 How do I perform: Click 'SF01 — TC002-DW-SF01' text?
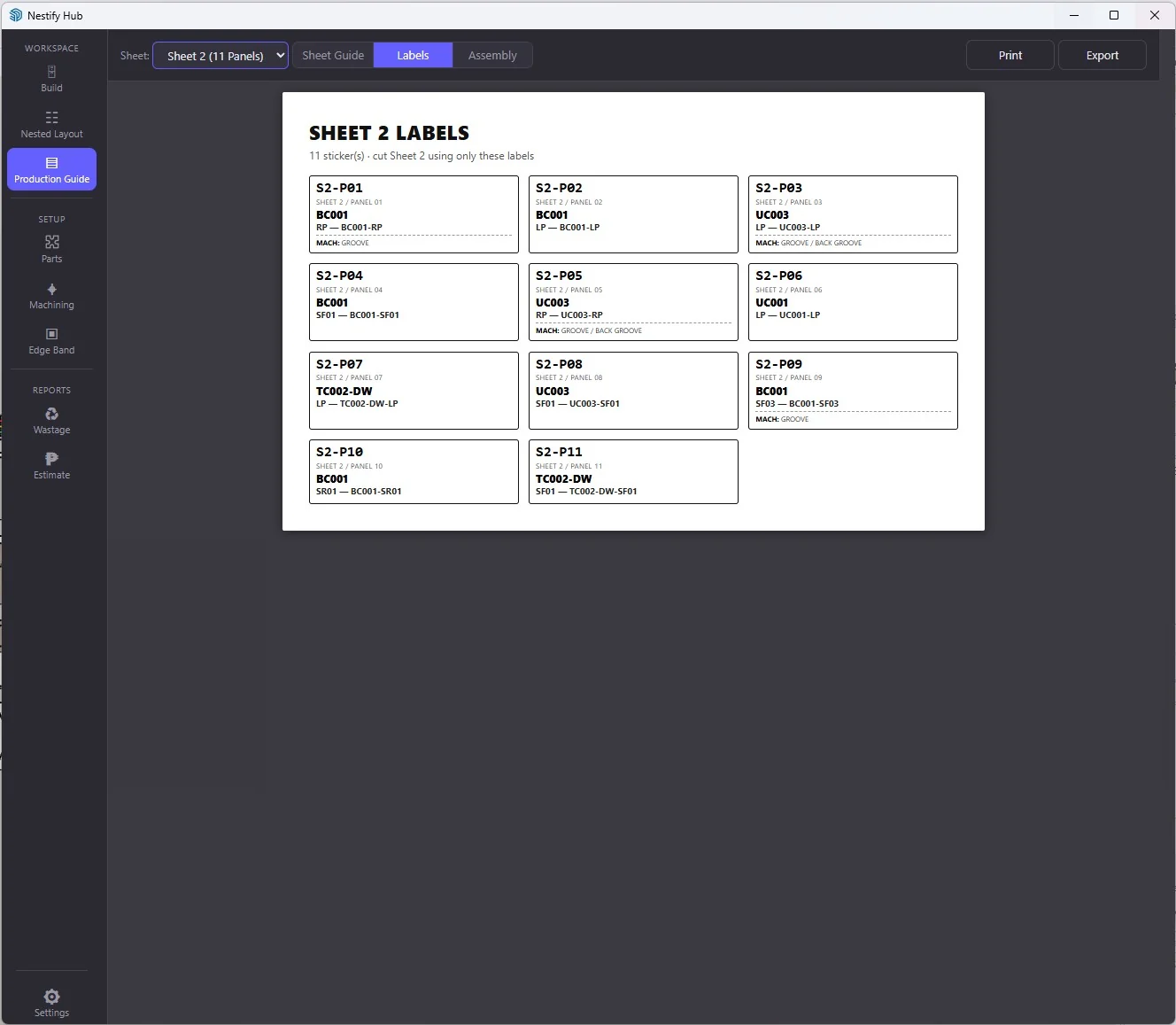tap(586, 492)
